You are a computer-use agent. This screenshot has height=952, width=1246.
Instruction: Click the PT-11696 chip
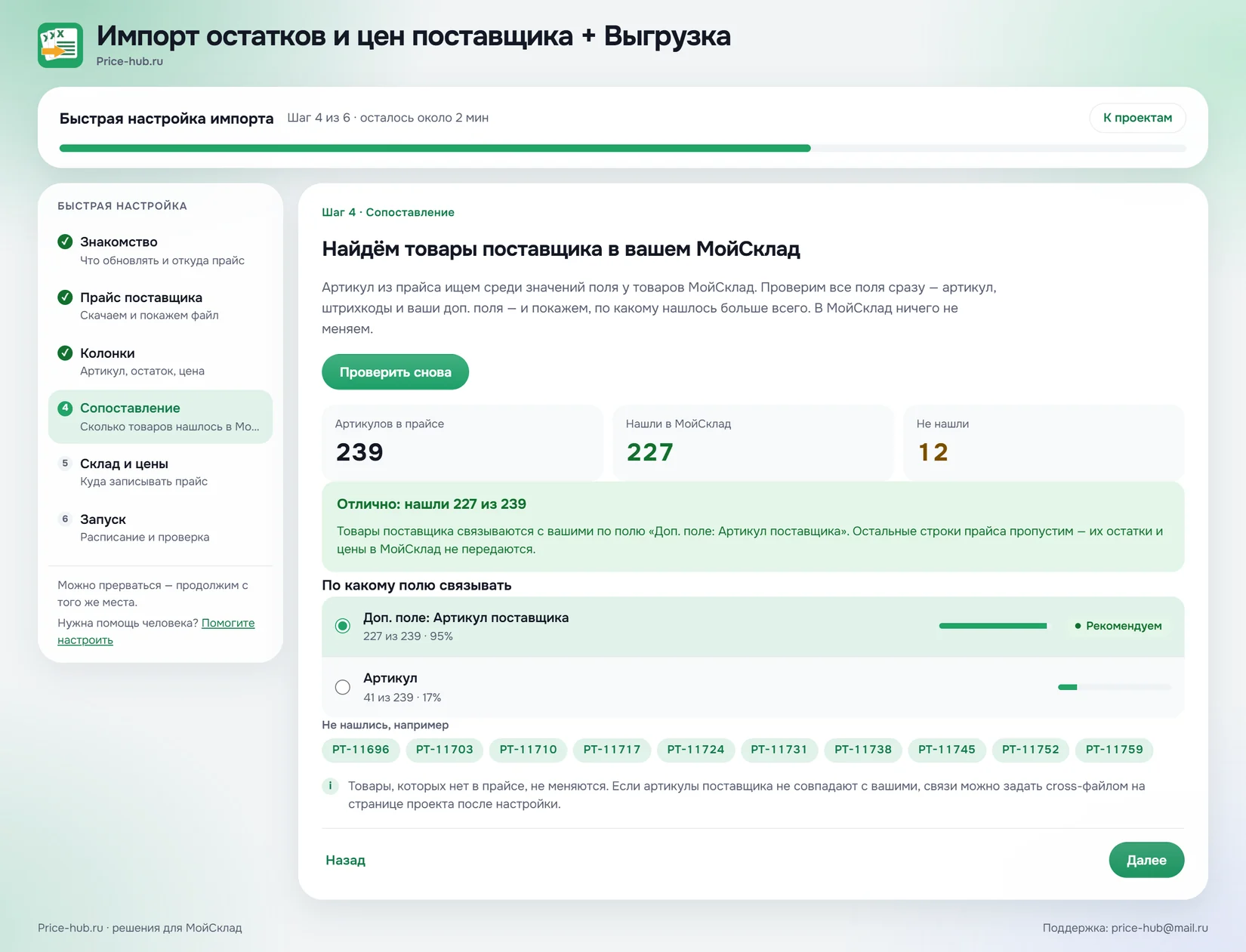pos(361,750)
